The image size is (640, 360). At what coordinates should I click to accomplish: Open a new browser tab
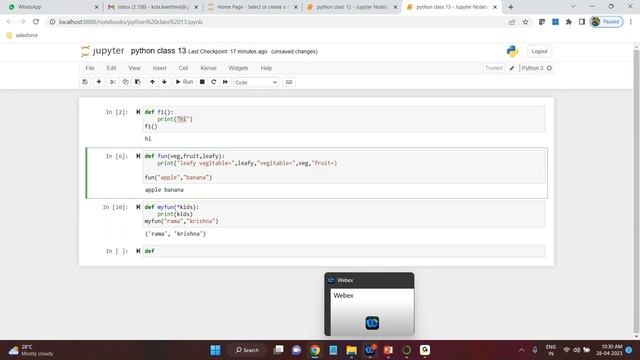pyautogui.click(x=511, y=7)
